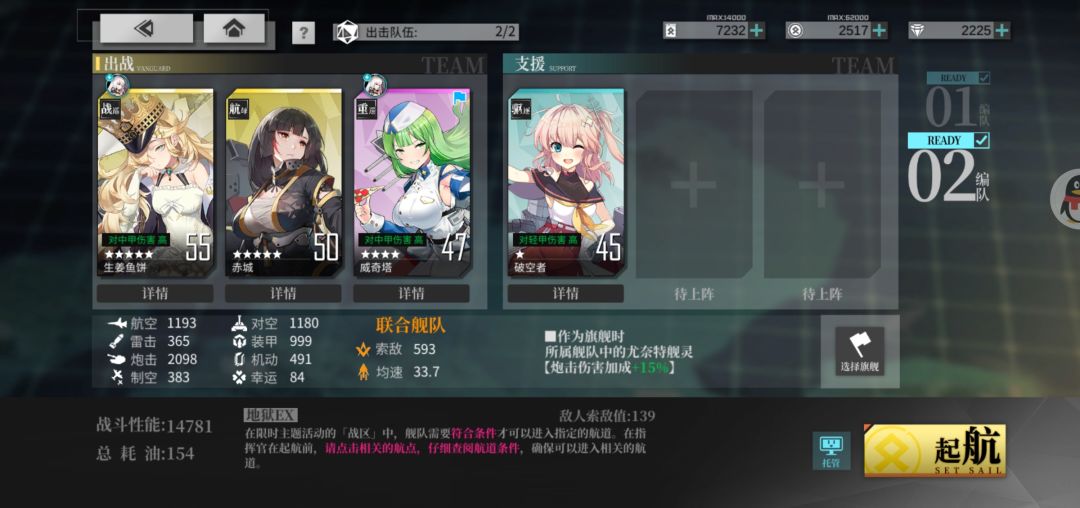Screen dimensions: 1080x508
Task: Add diamonds with plus next to 2225
Action: 1001,30
